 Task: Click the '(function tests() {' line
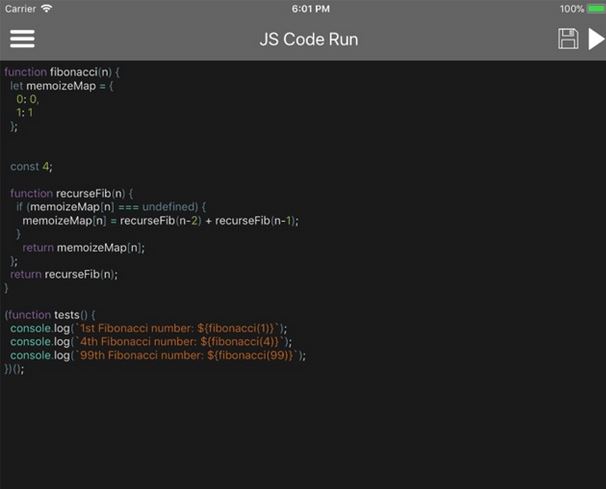click(50, 315)
